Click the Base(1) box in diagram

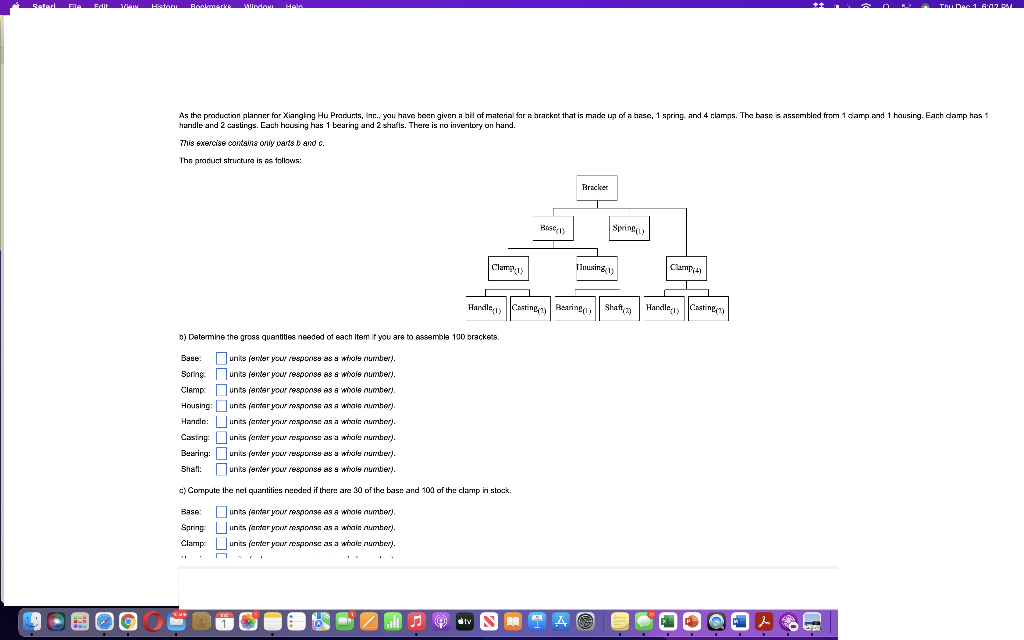553,229
